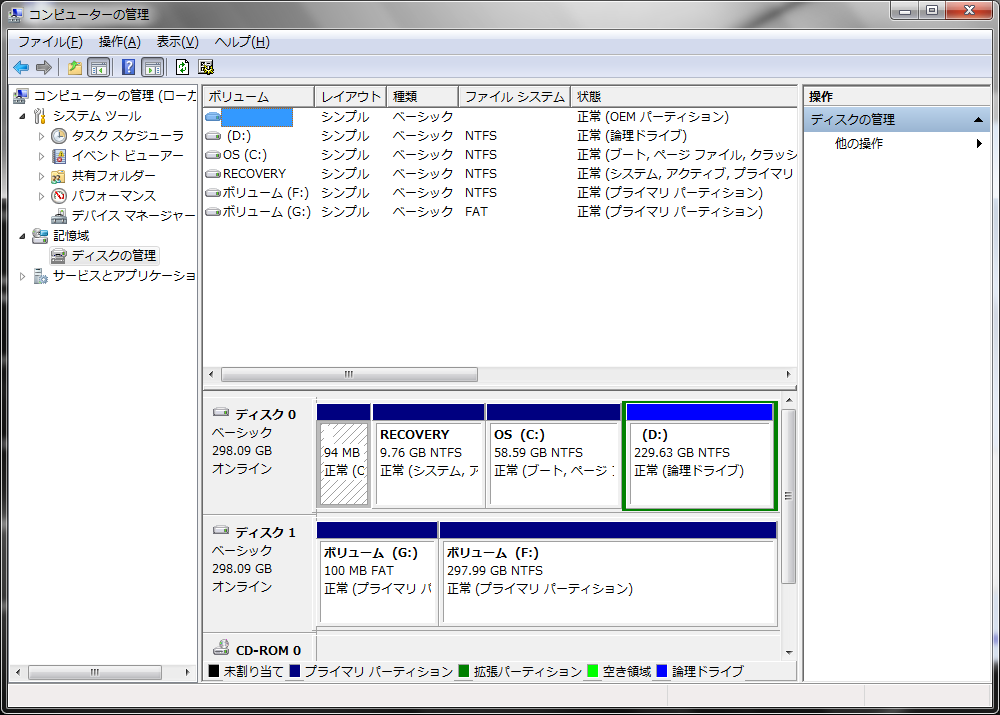Open the 他の操作 submenu arrow
This screenshot has height=715, width=1000.
[x=979, y=144]
